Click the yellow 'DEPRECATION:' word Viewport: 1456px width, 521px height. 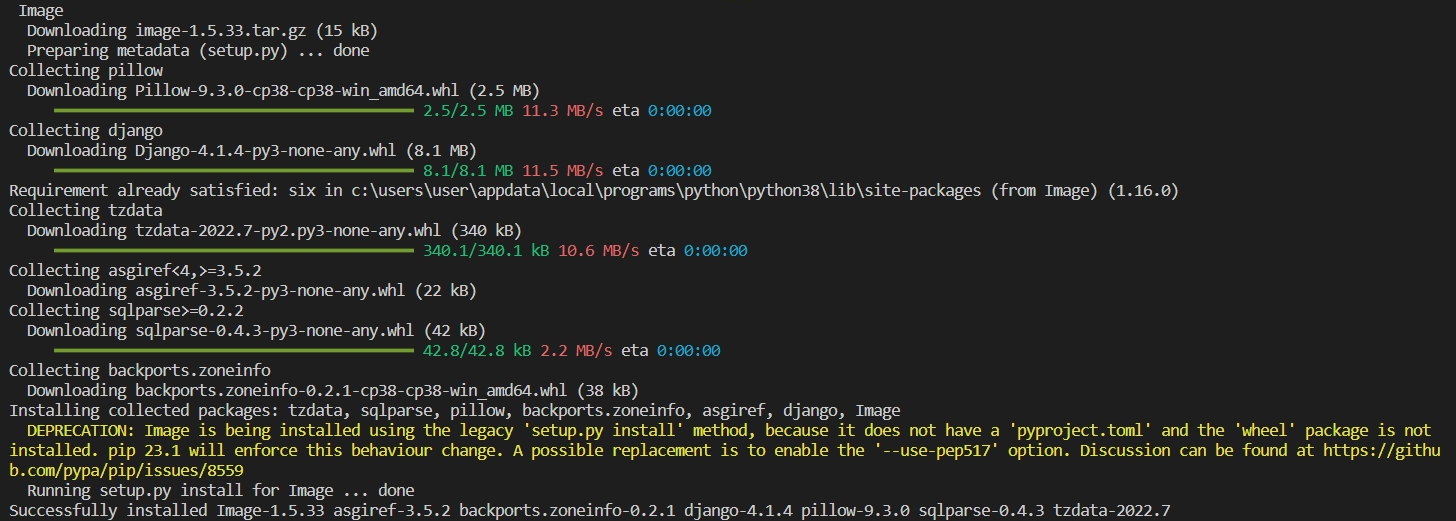click(x=81, y=430)
